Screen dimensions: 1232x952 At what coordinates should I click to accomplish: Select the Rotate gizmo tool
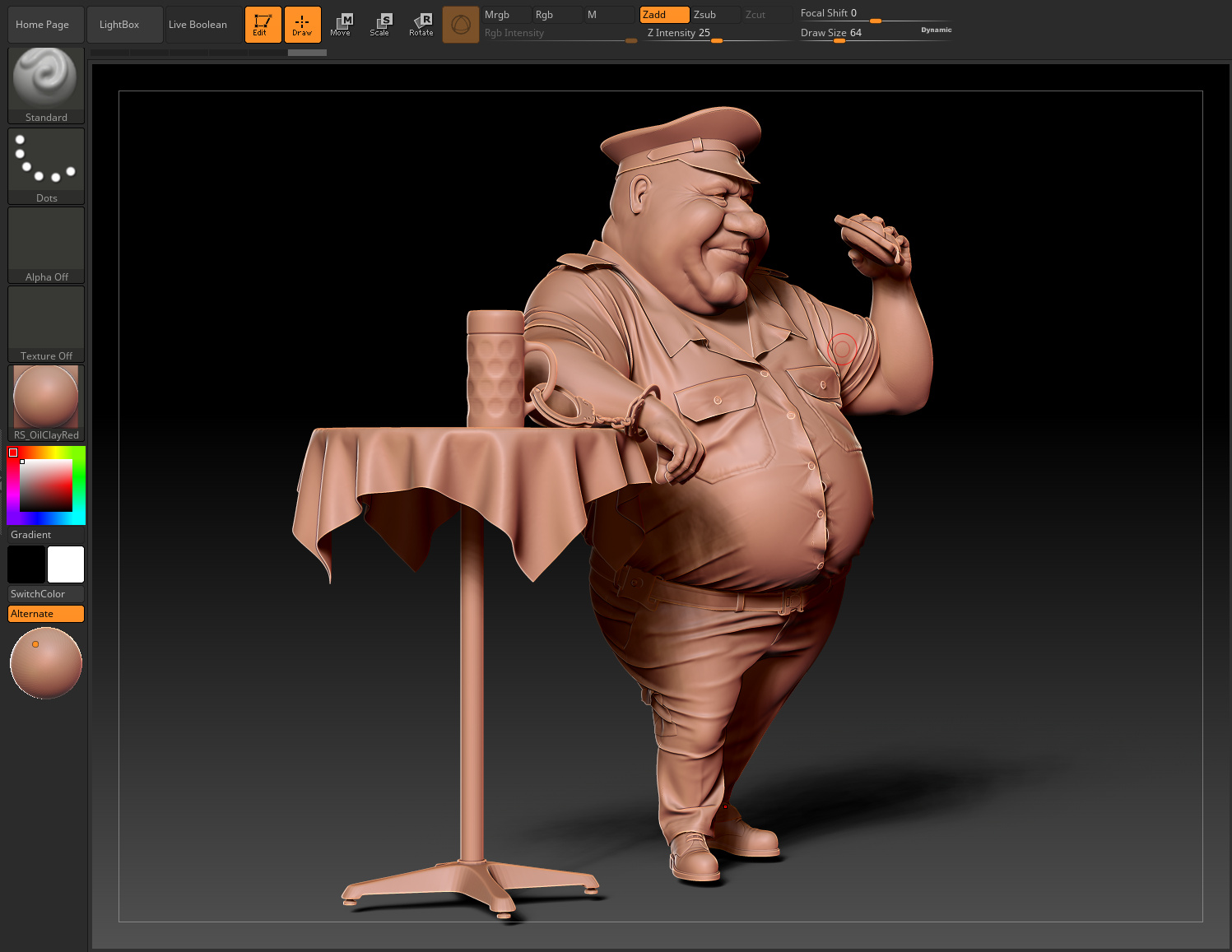pos(421,25)
